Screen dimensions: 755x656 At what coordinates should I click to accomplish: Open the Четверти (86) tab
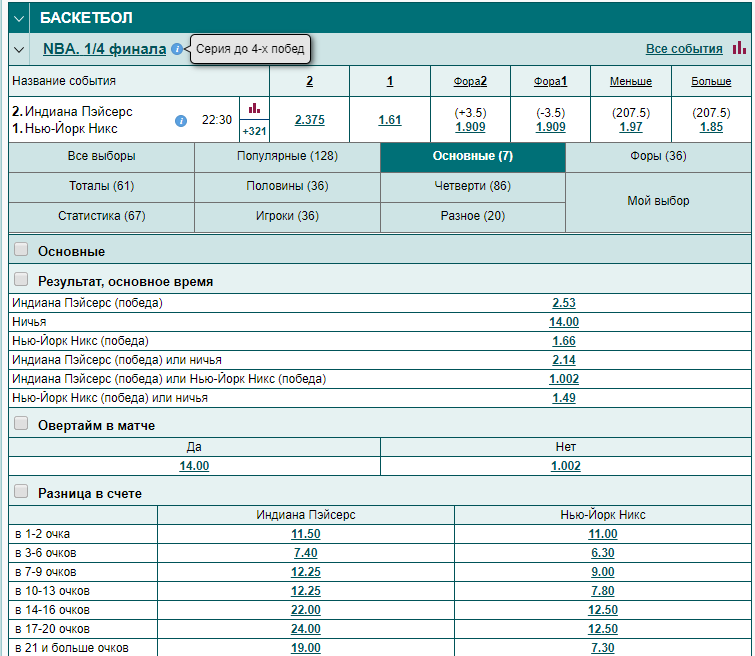click(x=473, y=186)
